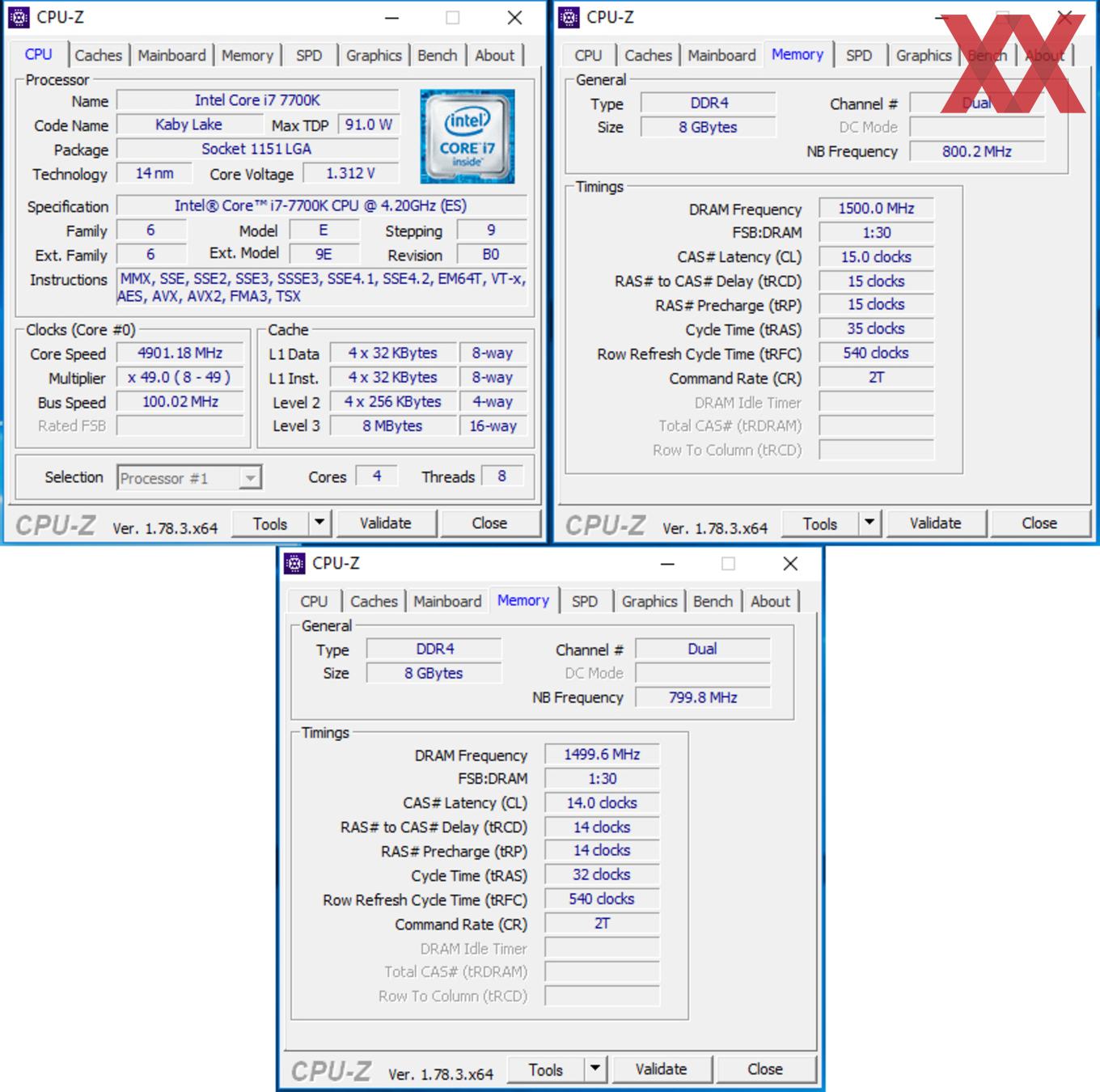Open Mainboard tab in top-right Memory window
Viewport: 1100px width, 1092px height.
pos(721,55)
